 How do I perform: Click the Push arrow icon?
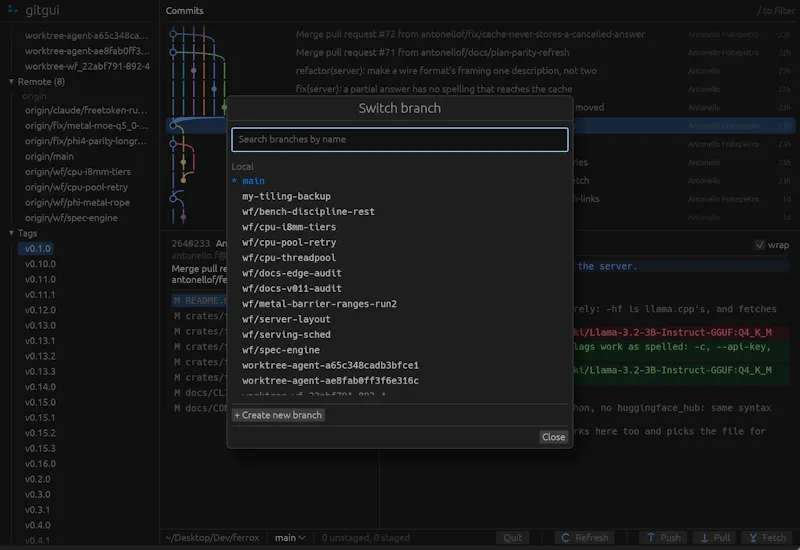(651, 538)
